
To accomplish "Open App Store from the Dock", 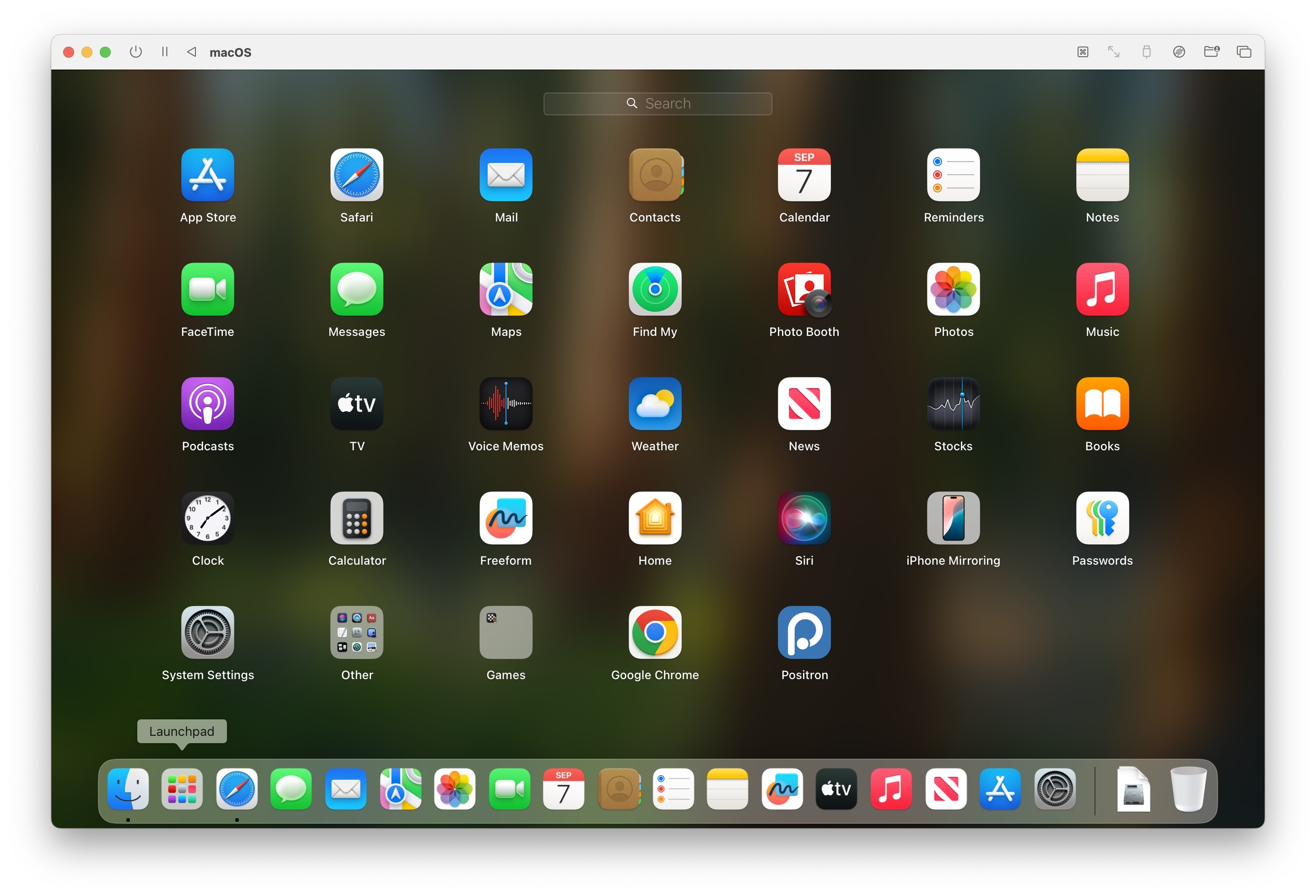I will (x=1000, y=789).
